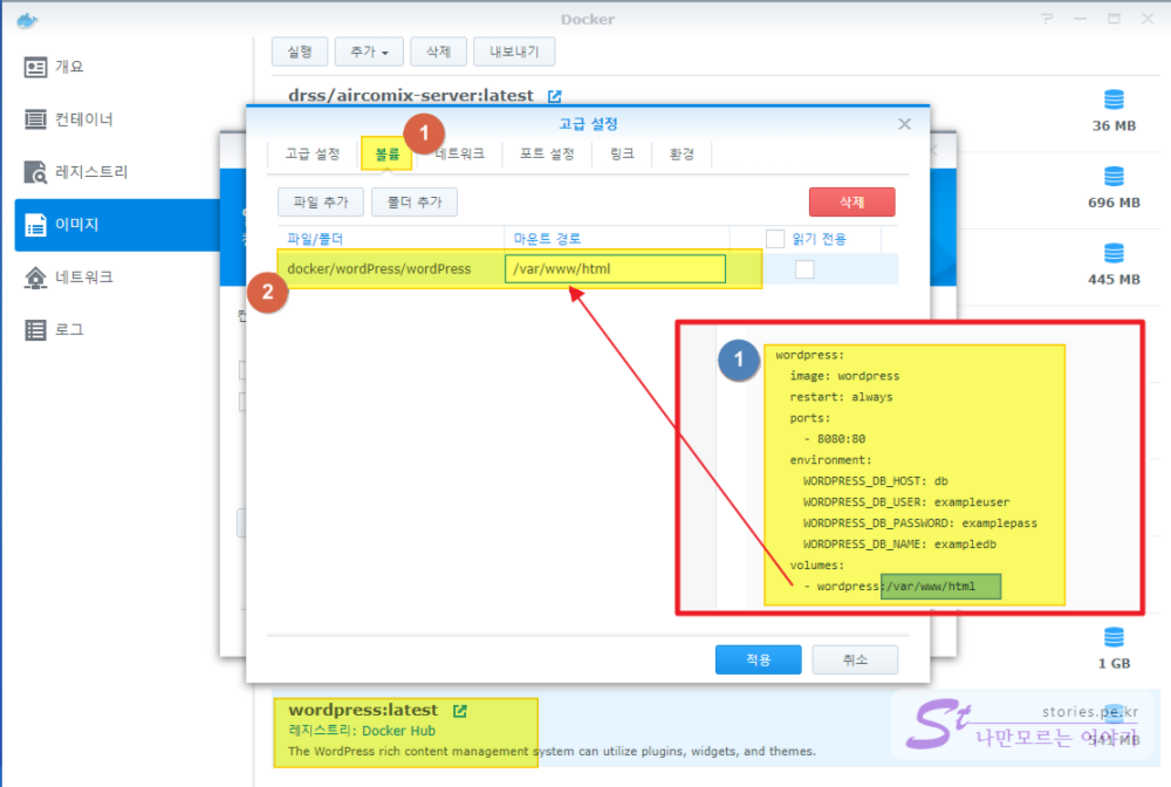Open external link icon next to drss/aircomix-server:latest
Screen dimensions: 1171x787
tap(554, 96)
